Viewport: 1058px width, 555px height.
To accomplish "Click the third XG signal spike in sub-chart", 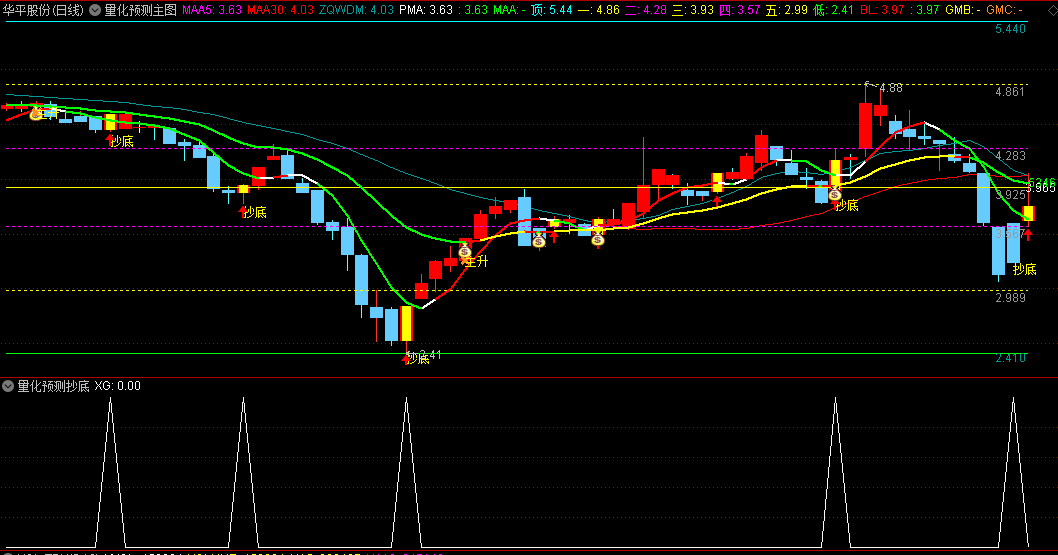I will pyautogui.click(x=406, y=472).
